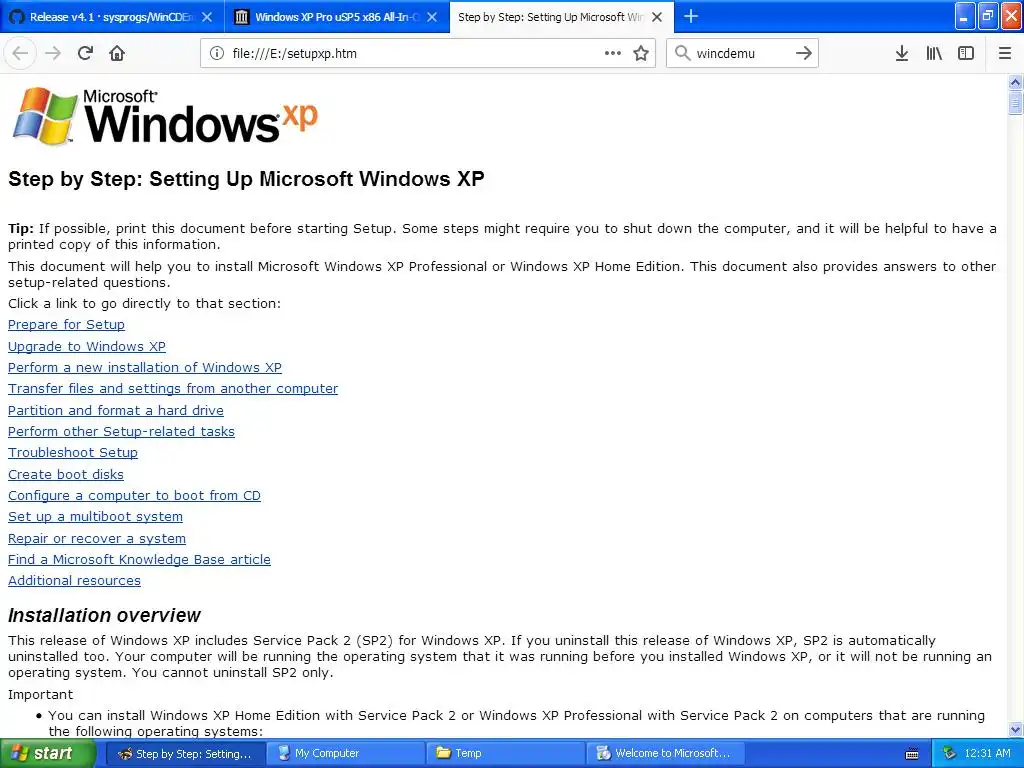Click the system tray network icon

point(949,754)
